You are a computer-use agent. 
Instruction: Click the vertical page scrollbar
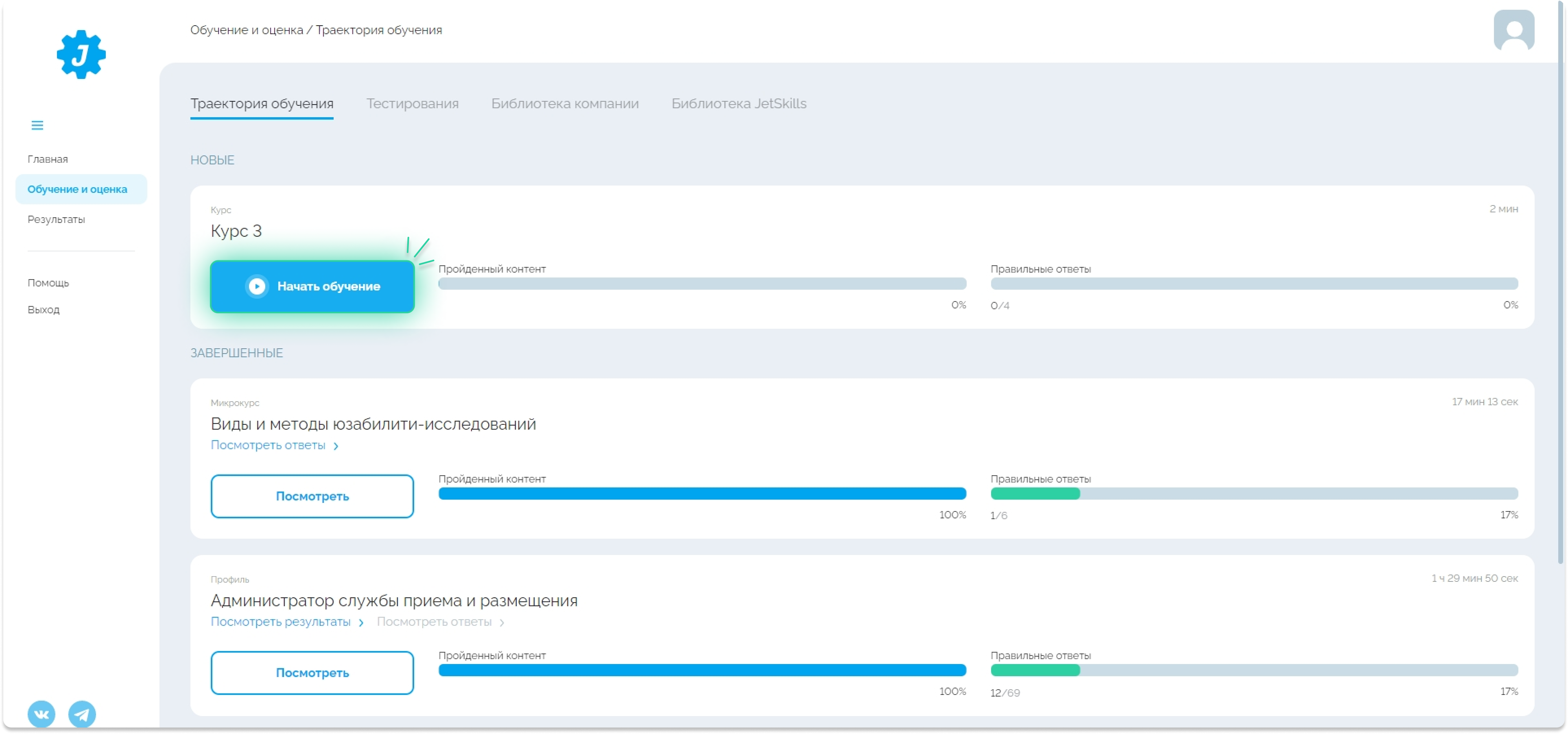(1561, 283)
